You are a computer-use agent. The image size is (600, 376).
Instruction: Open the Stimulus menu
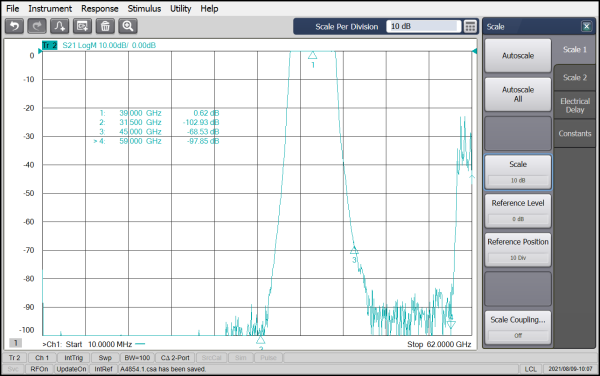tap(144, 8)
